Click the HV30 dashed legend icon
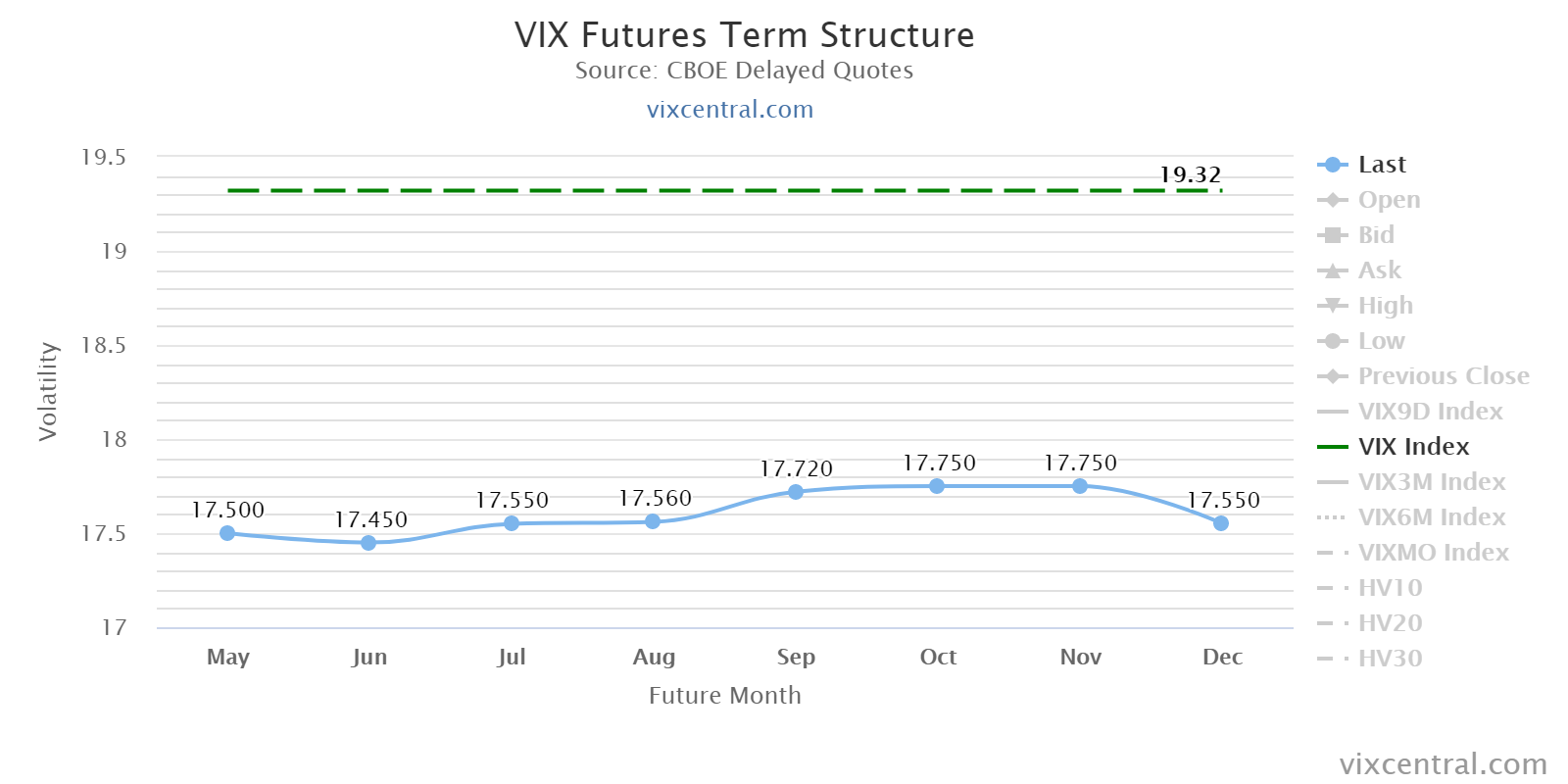The height and width of the screenshot is (784, 1568). point(1333,659)
